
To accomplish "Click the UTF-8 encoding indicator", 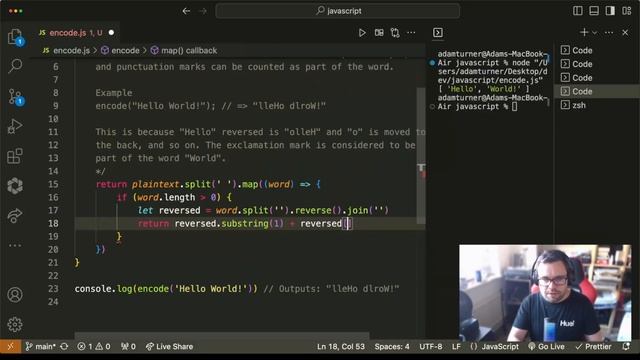I will point(431,347).
